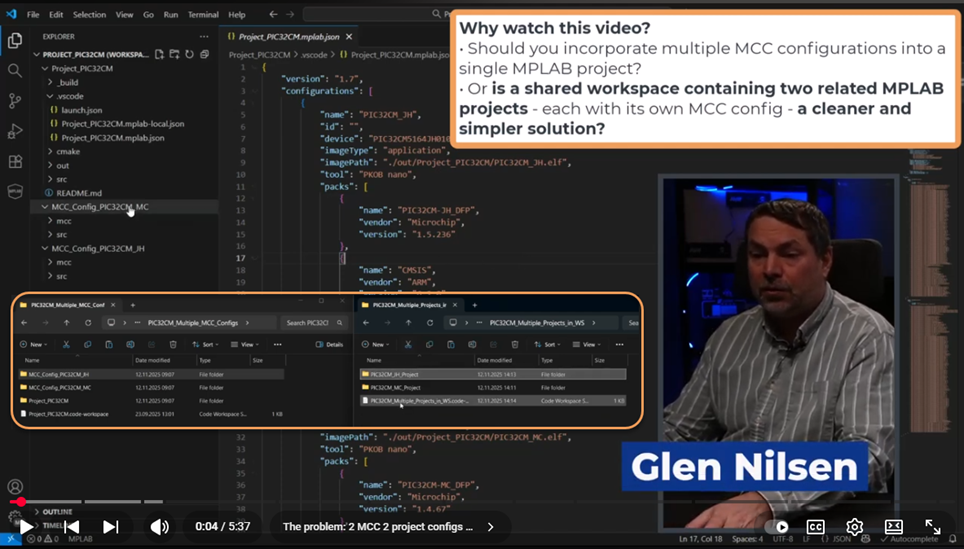
Task: Toggle closed captions on the video
Action: pyautogui.click(x=815, y=527)
